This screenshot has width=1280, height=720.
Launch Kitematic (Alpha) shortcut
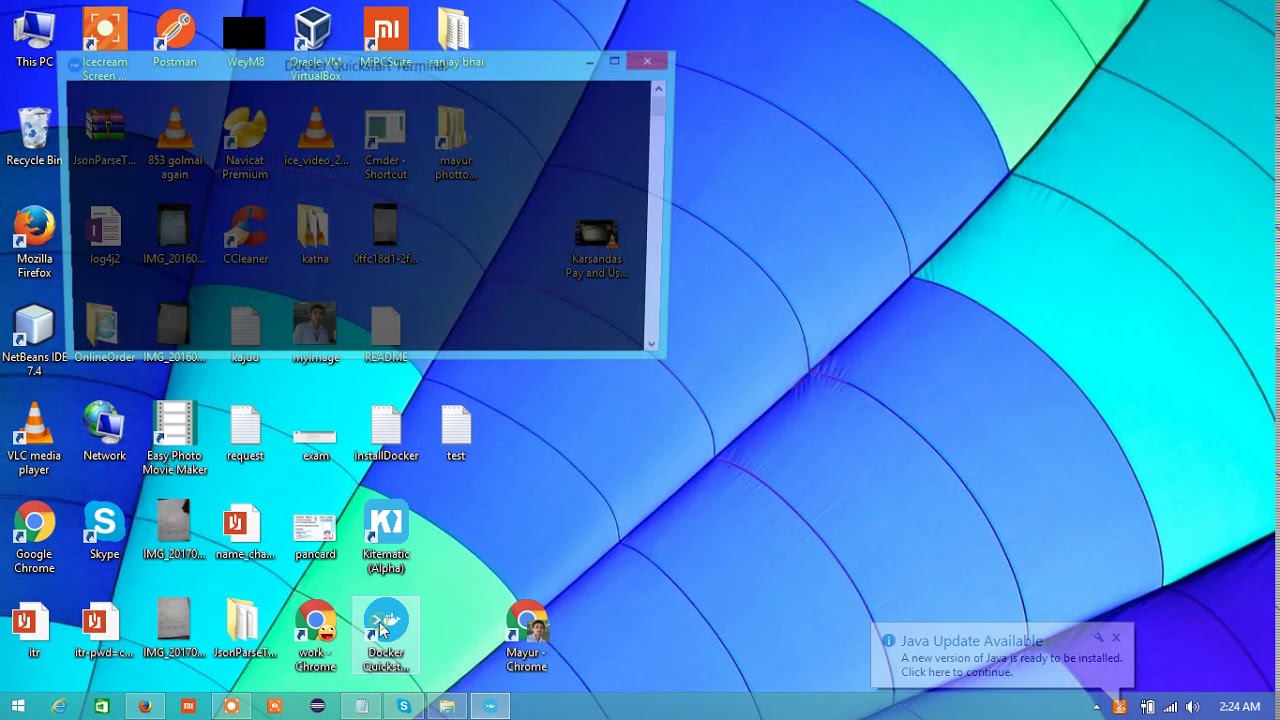386,537
